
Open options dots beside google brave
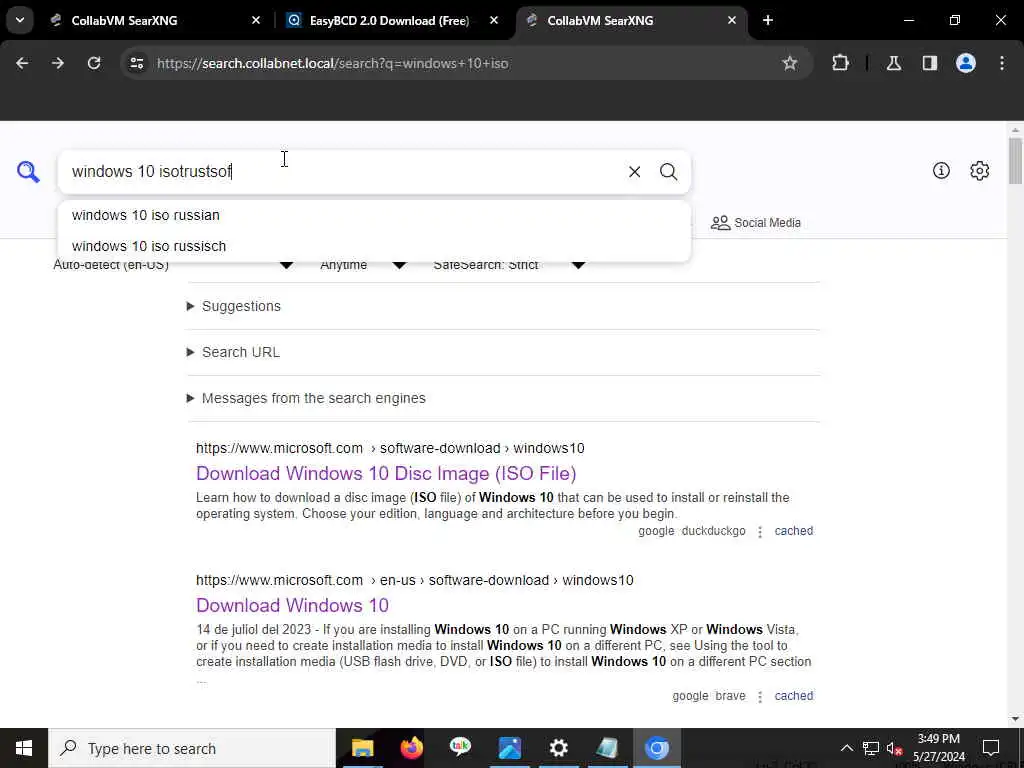760,696
